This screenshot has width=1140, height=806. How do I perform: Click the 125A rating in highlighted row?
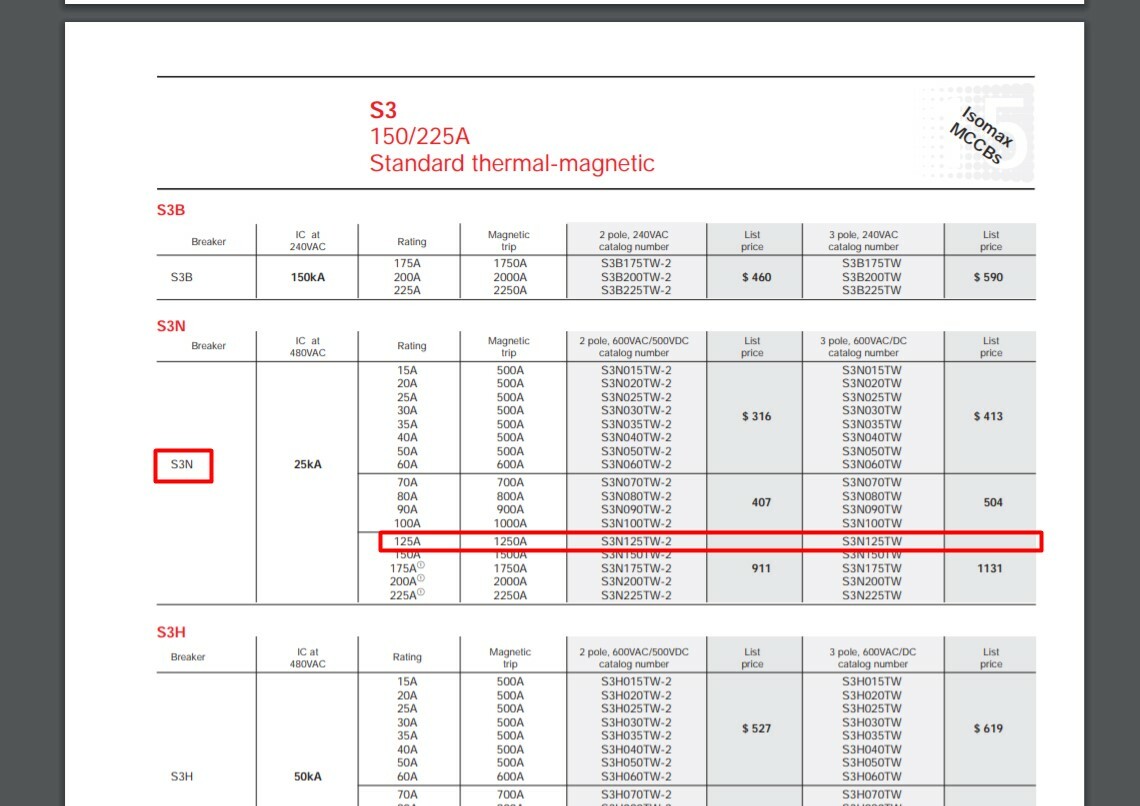click(x=407, y=541)
